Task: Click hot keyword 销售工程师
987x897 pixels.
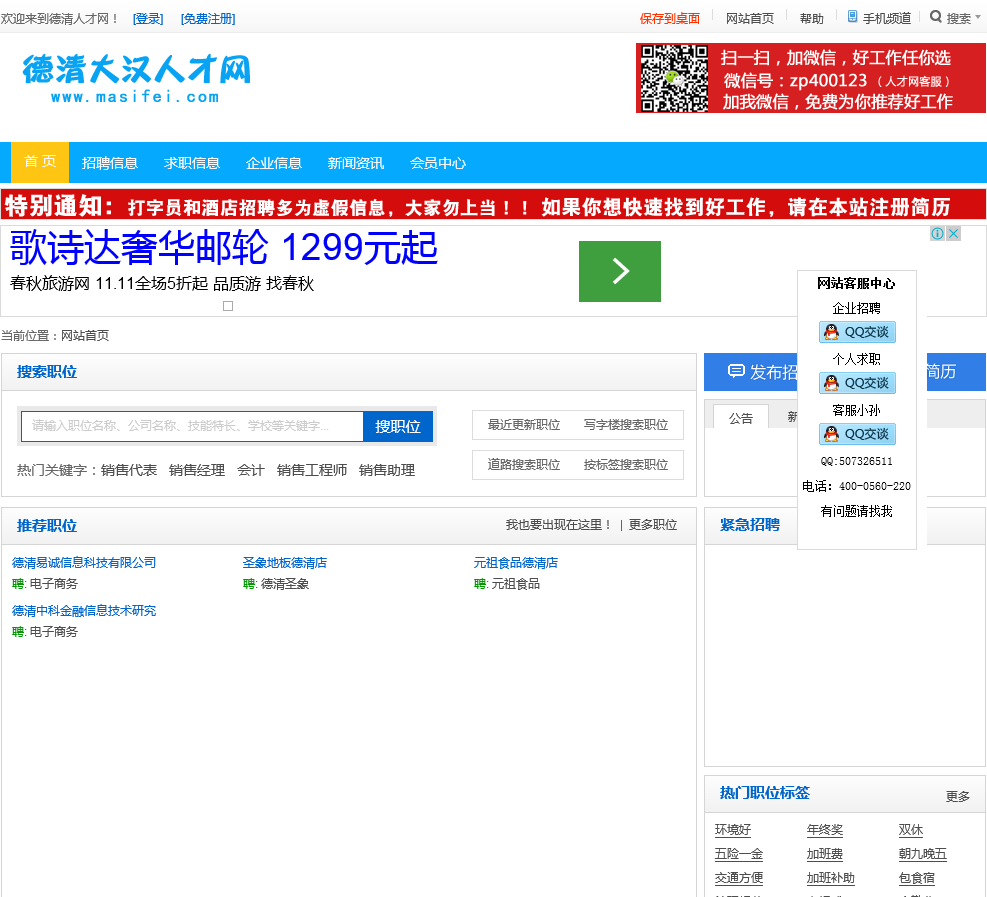Action: click(x=312, y=470)
